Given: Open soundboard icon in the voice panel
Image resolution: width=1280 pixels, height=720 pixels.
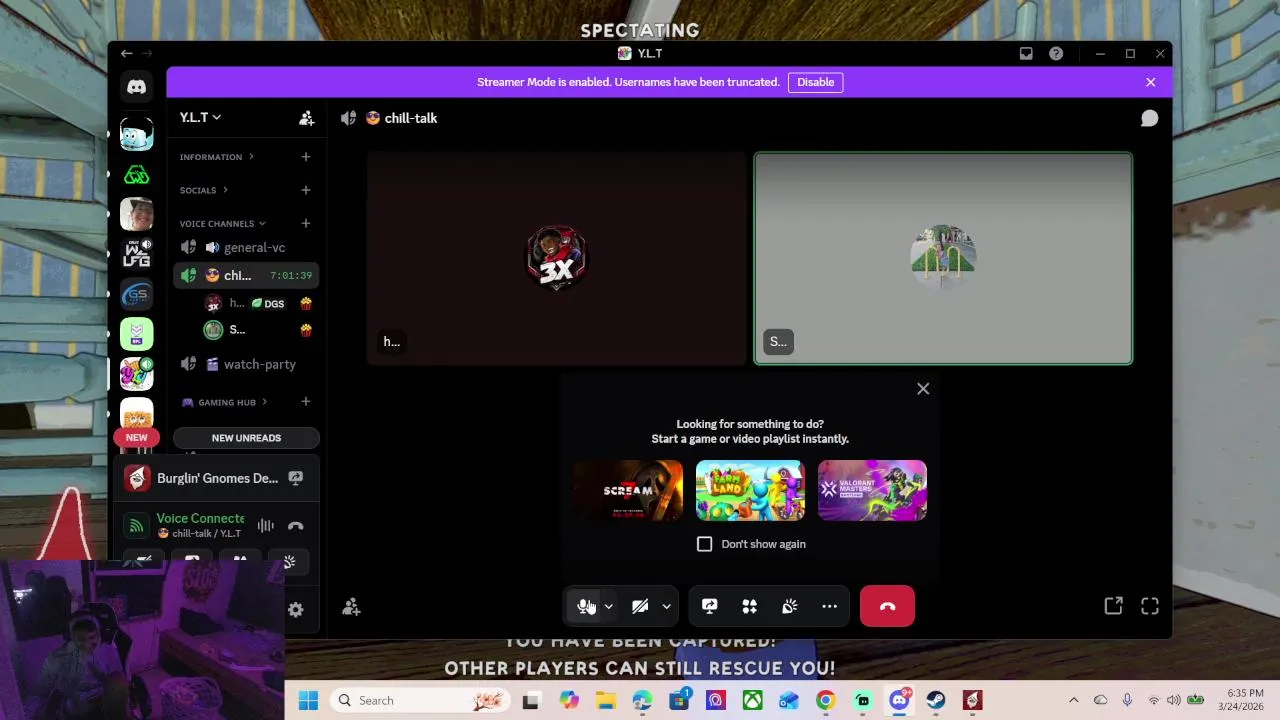Looking at the screenshot, I should 289,562.
